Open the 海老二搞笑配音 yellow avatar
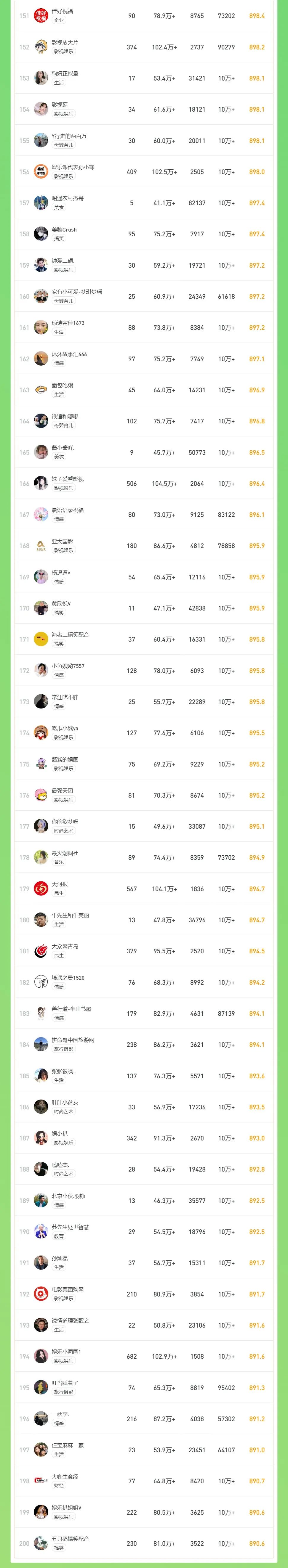 tap(41, 639)
